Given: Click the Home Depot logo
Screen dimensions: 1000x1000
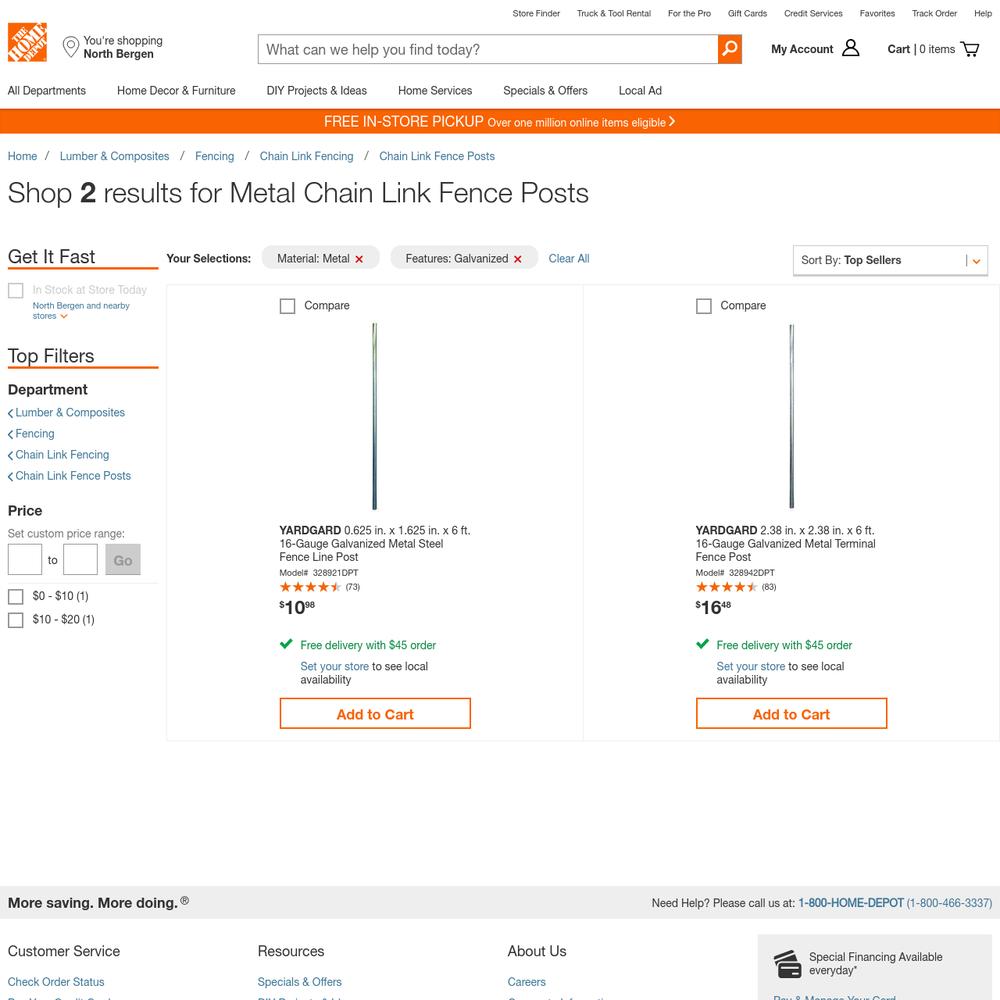Looking at the screenshot, I should pyautogui.click(x=27, y=43).
